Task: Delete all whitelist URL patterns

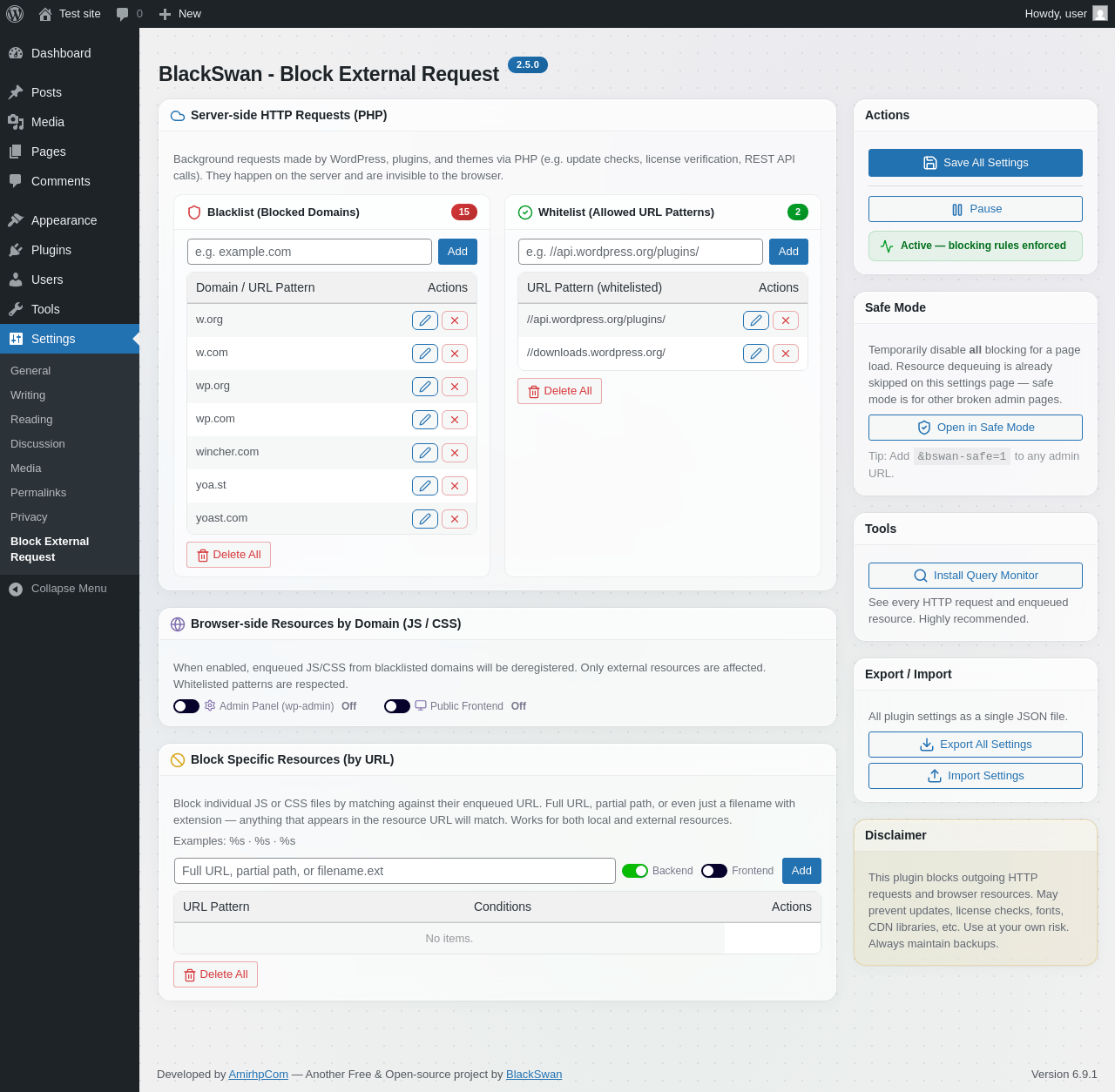Action: [x=559, y=391]
